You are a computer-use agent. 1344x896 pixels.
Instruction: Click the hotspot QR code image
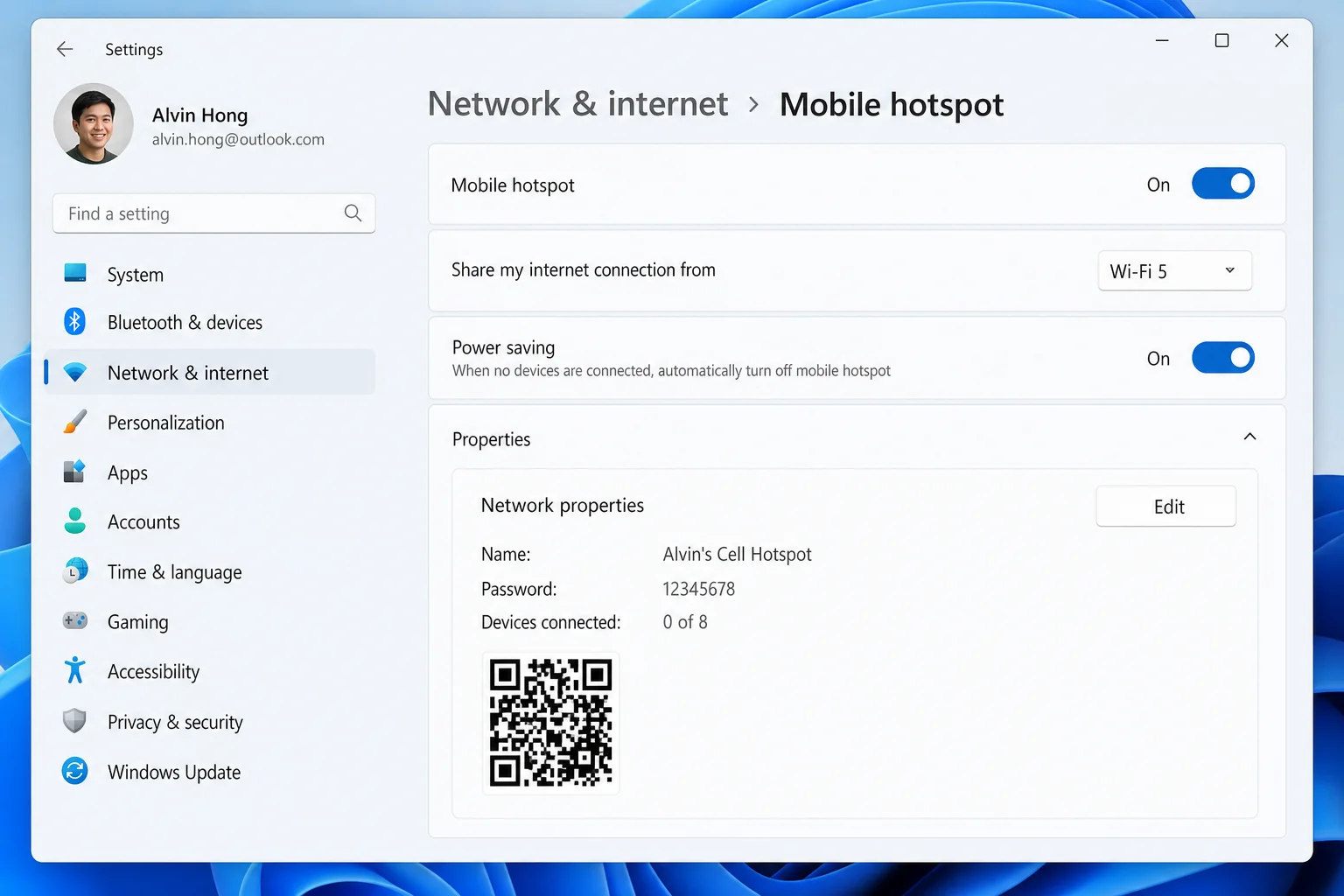(x=550, y=723)
